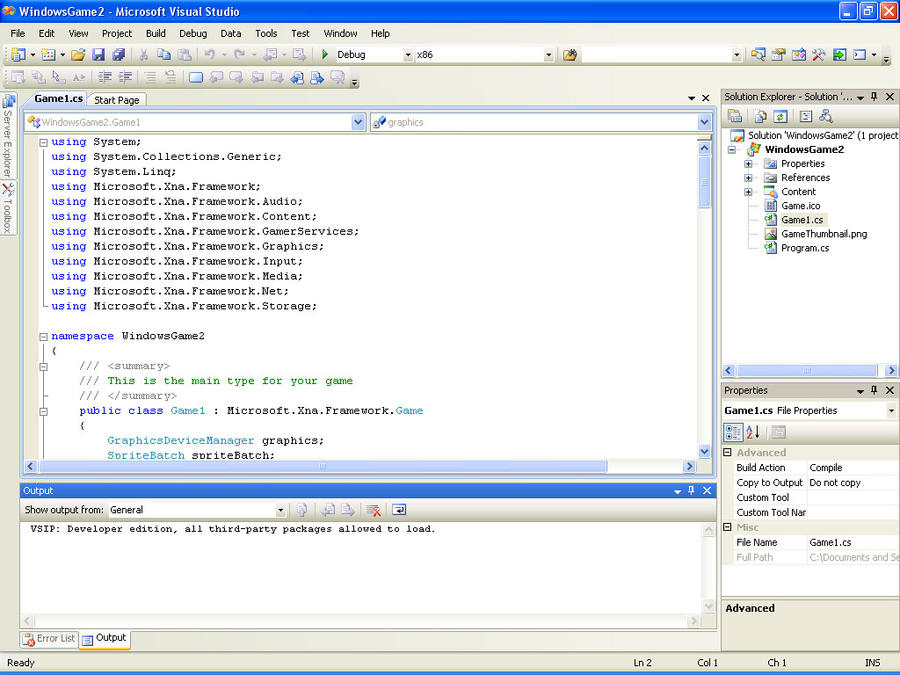Click the editor vertical scrollbar thumb
Image resolution: width=900 pixels, height=675 pixels.
(x=704, y=181)
